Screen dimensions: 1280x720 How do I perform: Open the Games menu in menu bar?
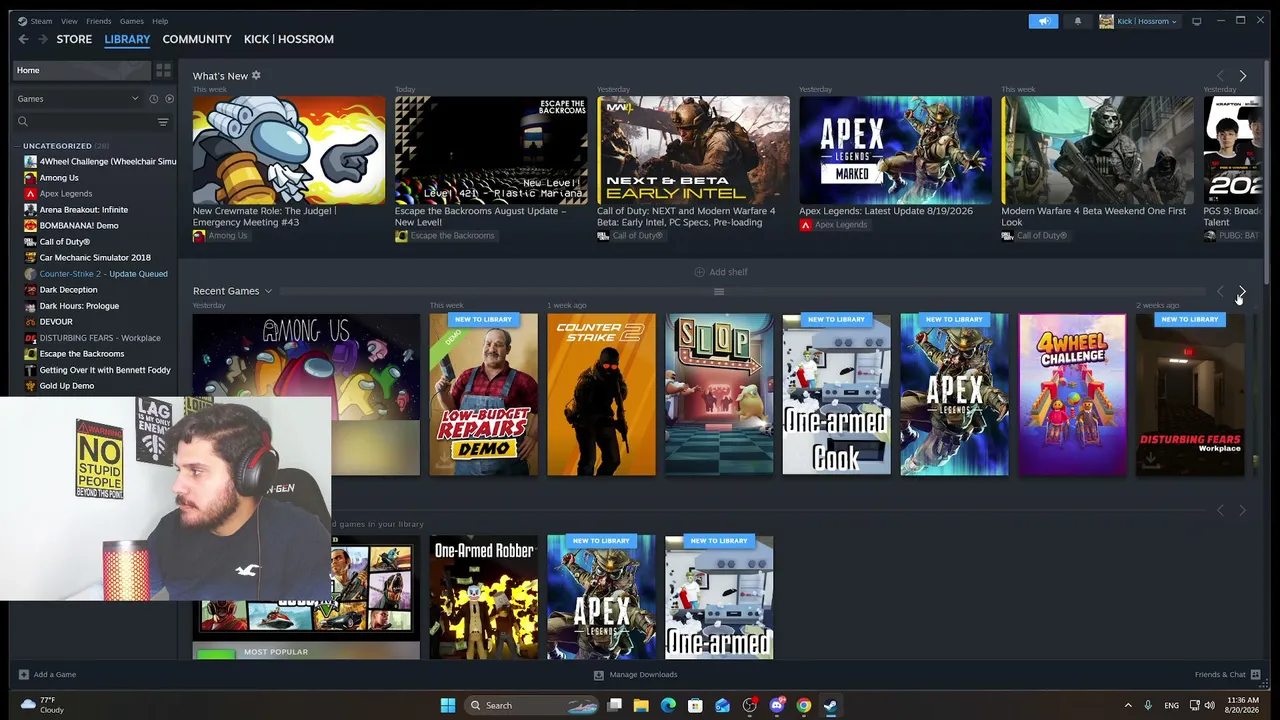(x=132, y=21)
